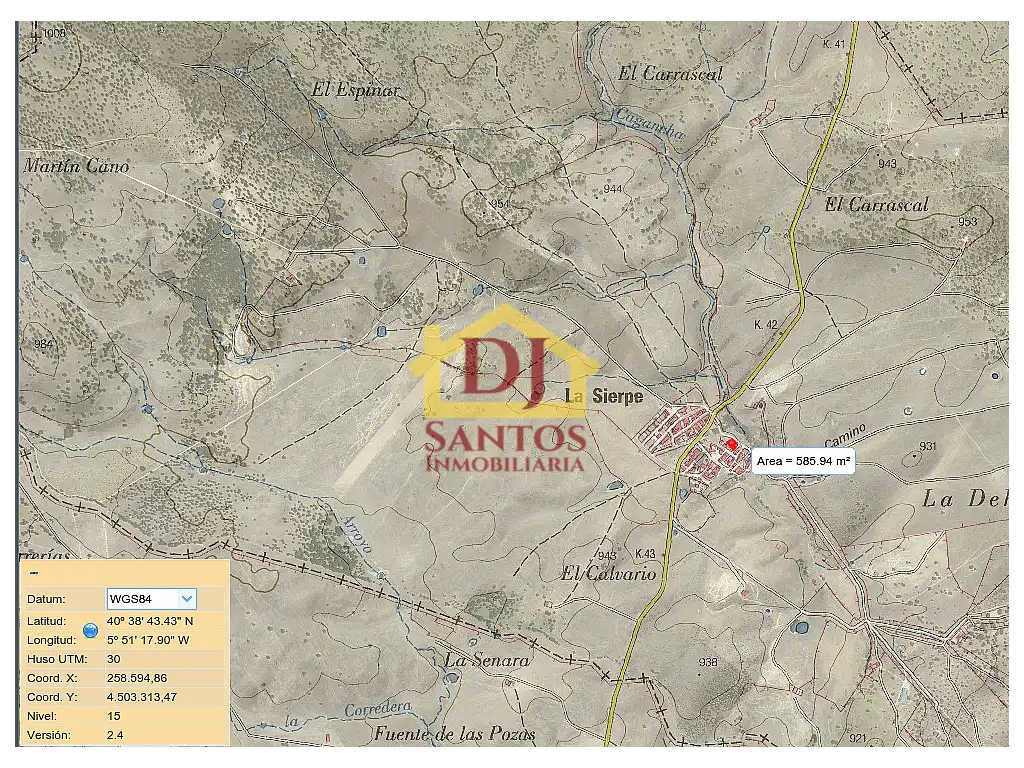
Task: Click the Nivel: label
Action: point(42,716)
